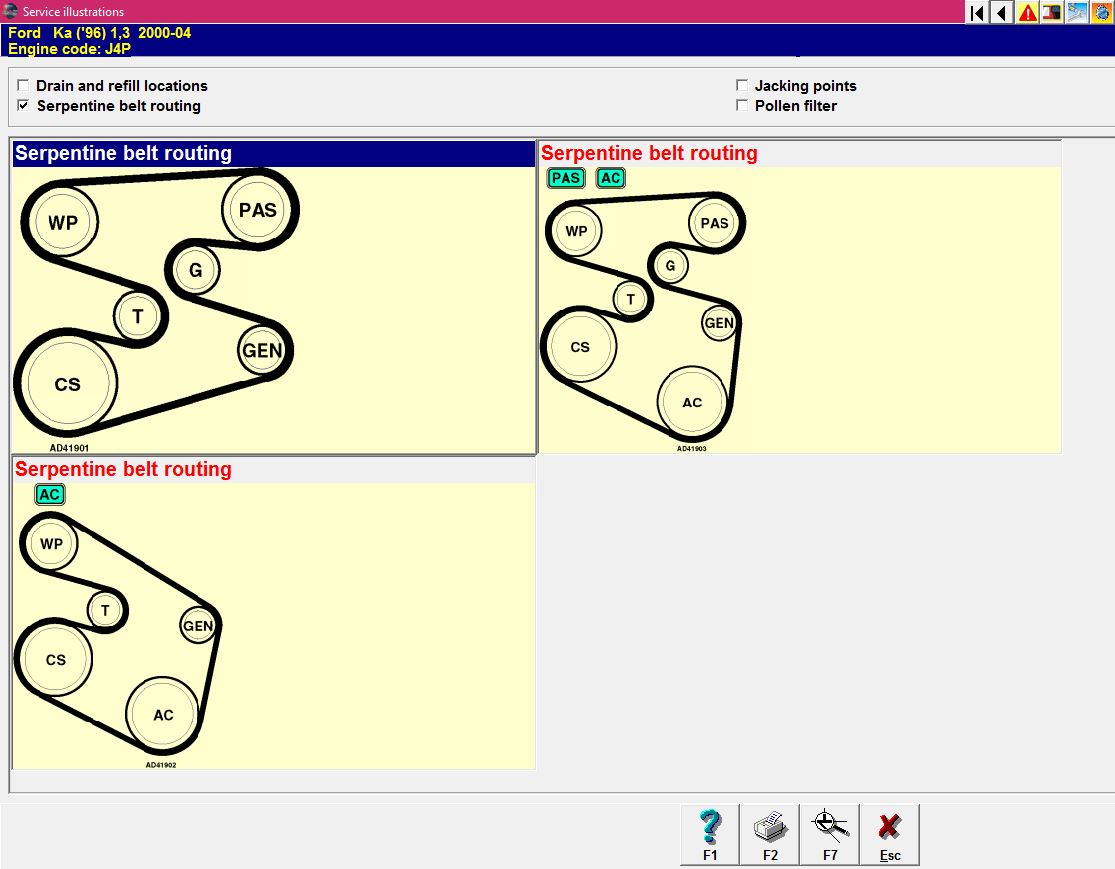Uncheck the Serpentine belt routing checkbox

[x=24, y=106]
